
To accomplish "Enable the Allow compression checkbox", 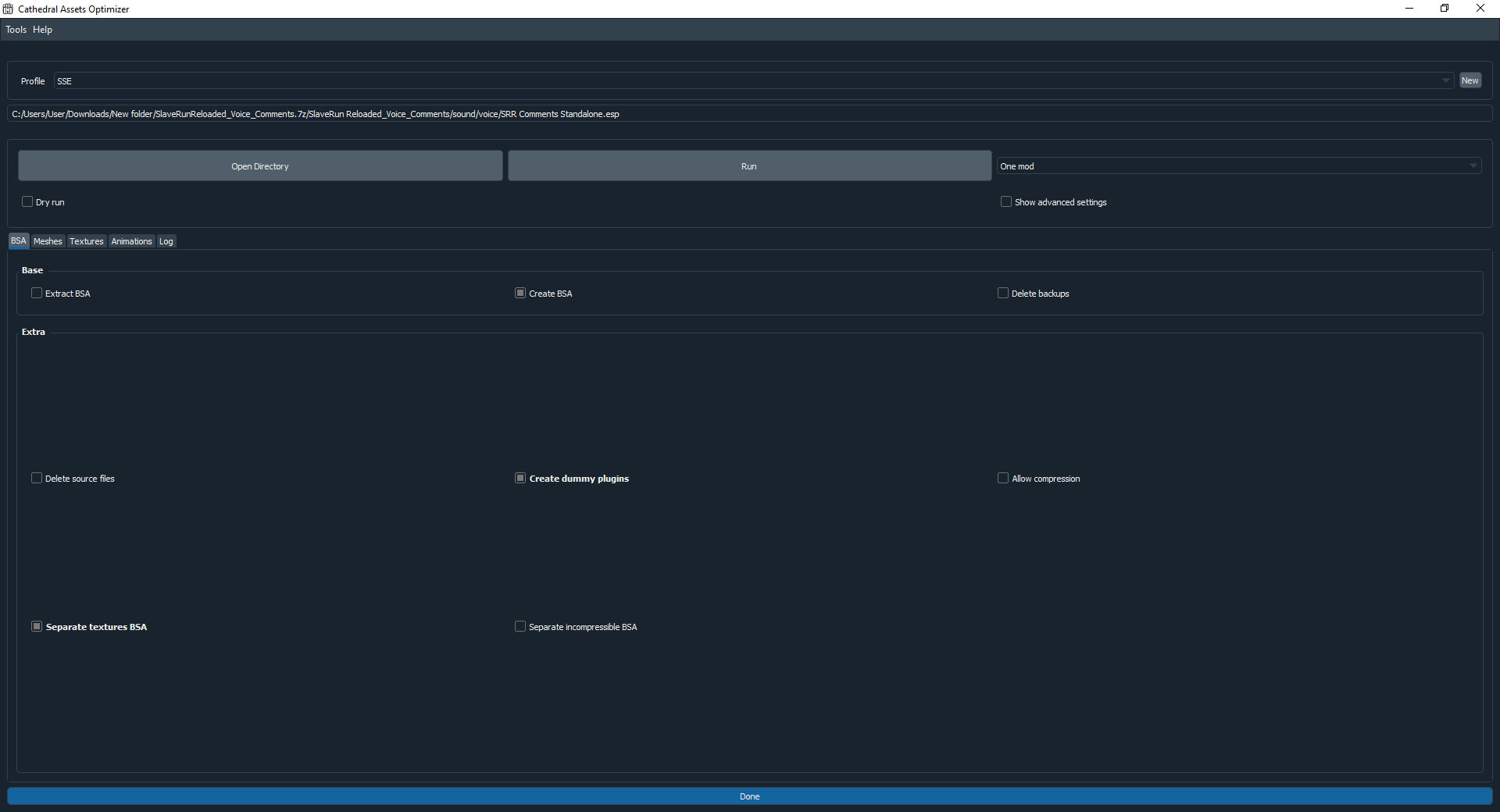I will (x=1003, y=478).
